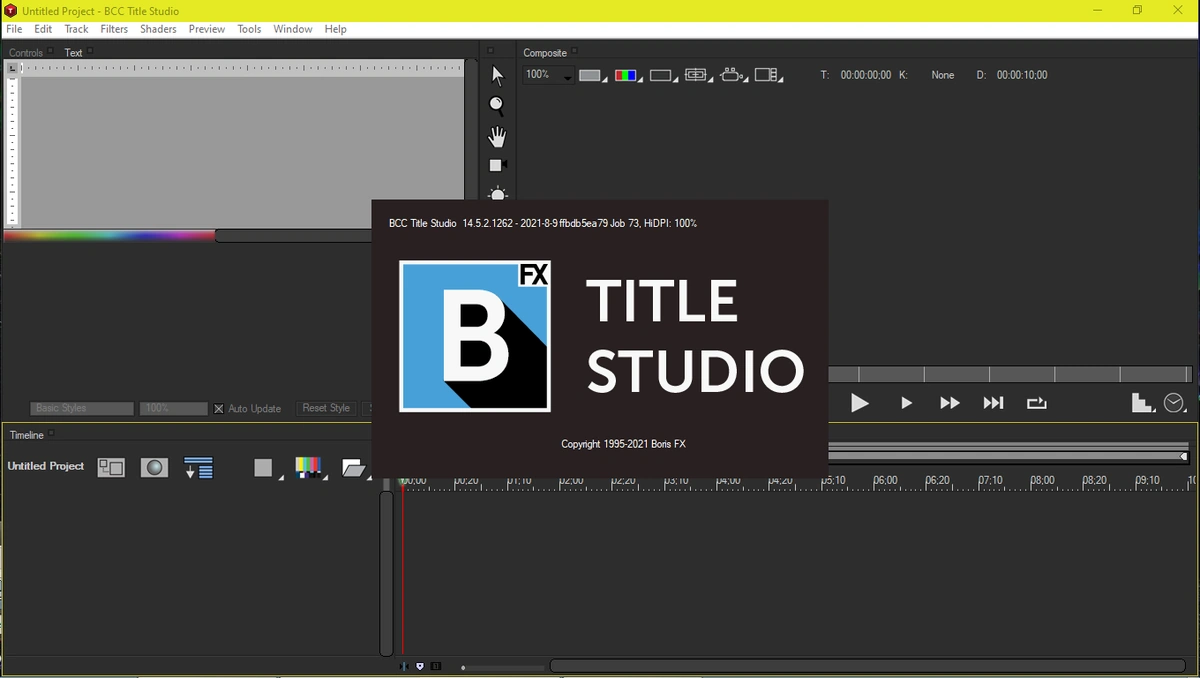Click the add track down-arrow icon

click(x=199, y=467)
